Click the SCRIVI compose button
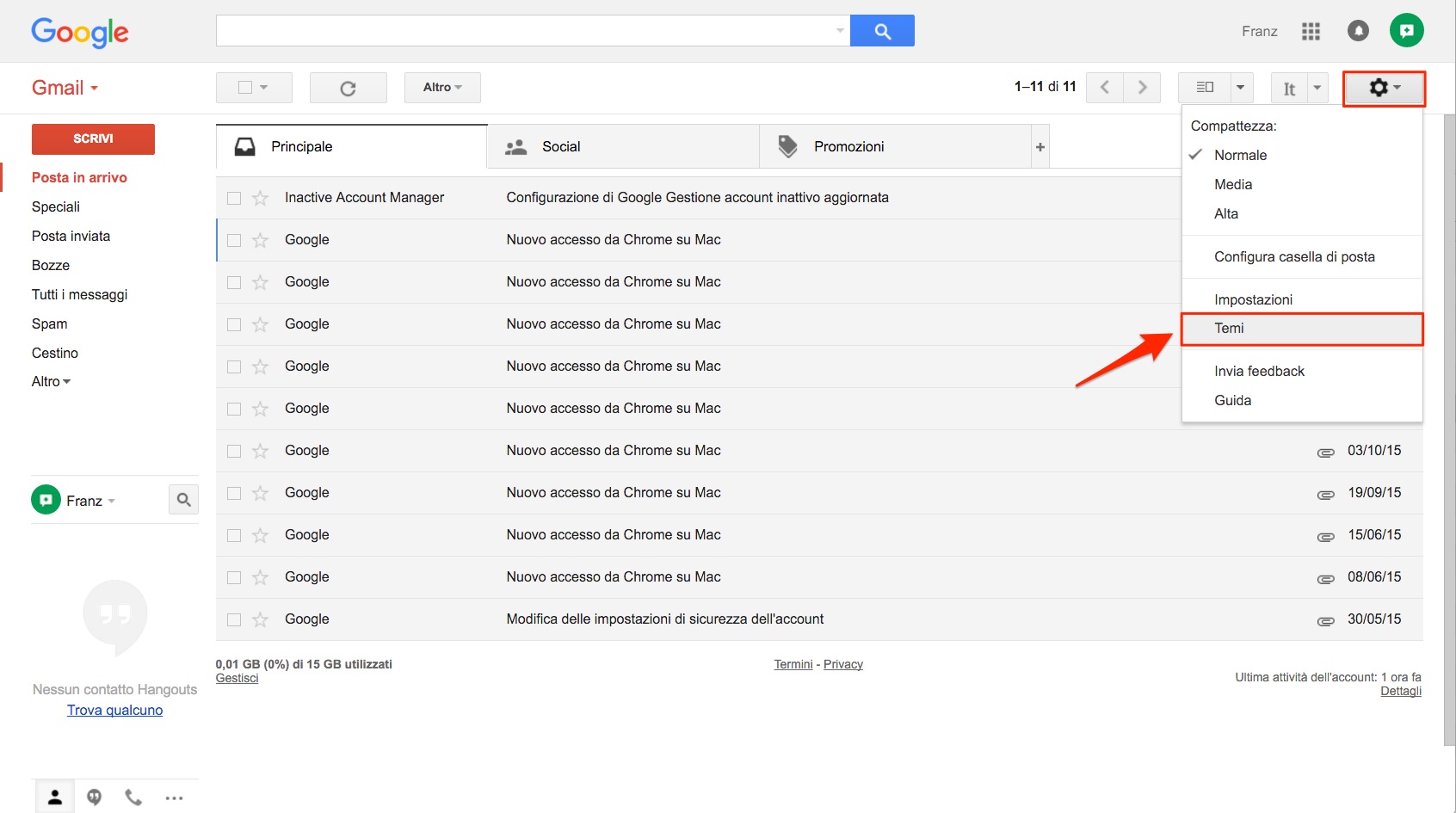Image resolution: width=1456 pixels, height=813 pixels. tap(93, 139)
